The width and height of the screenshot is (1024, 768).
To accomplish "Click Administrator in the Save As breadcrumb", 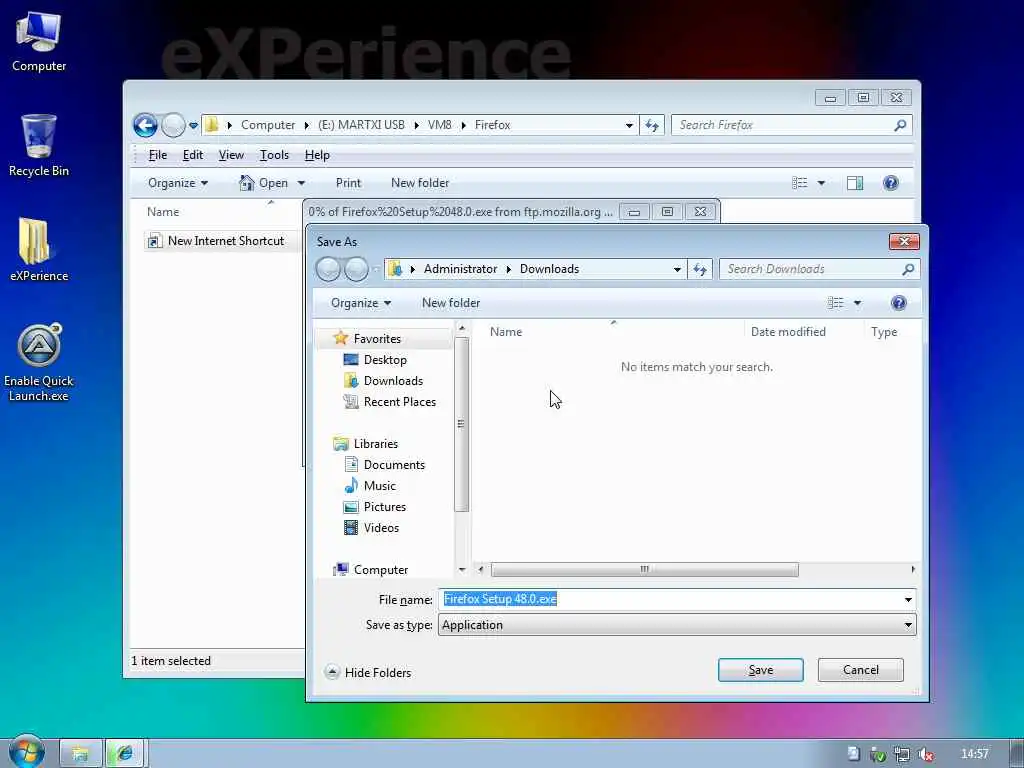I will [x=460, y=269].
